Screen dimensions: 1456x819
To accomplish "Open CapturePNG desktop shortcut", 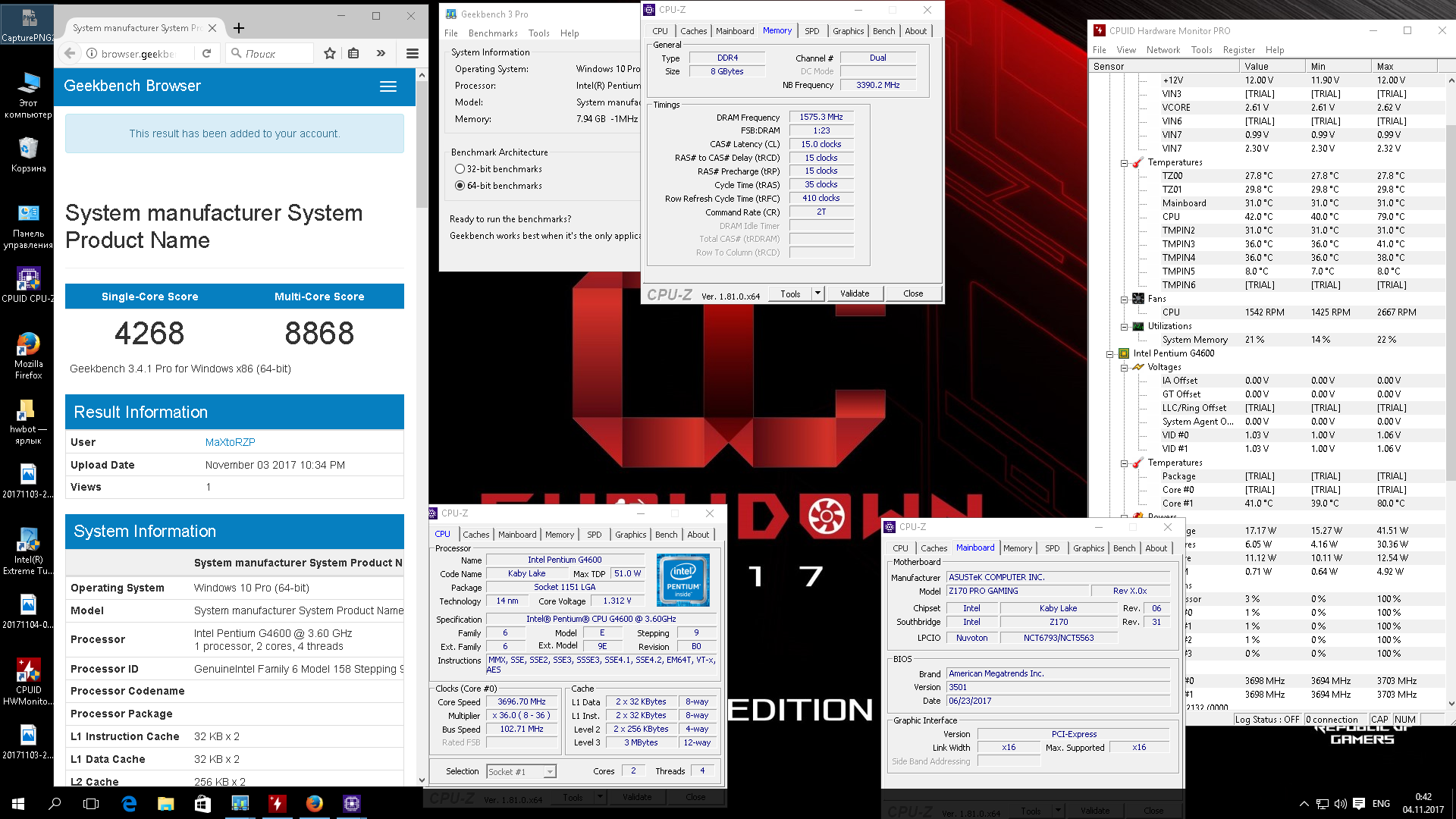I will click(x=28, y=25).
